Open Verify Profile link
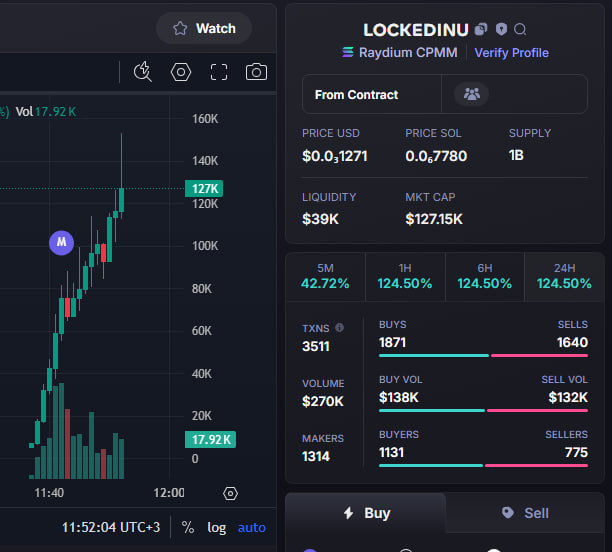Screen dimensions: 612x552 click(x=511, y=53)
